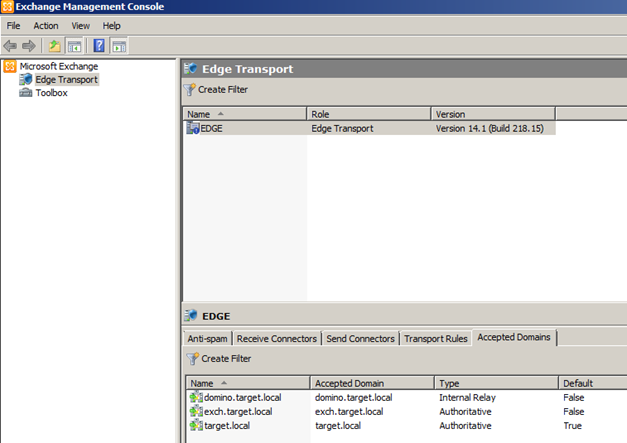Image resolution: width=627 pixels, height=443 pixels.
Task: Open the View menu
Action: [80, 26]
